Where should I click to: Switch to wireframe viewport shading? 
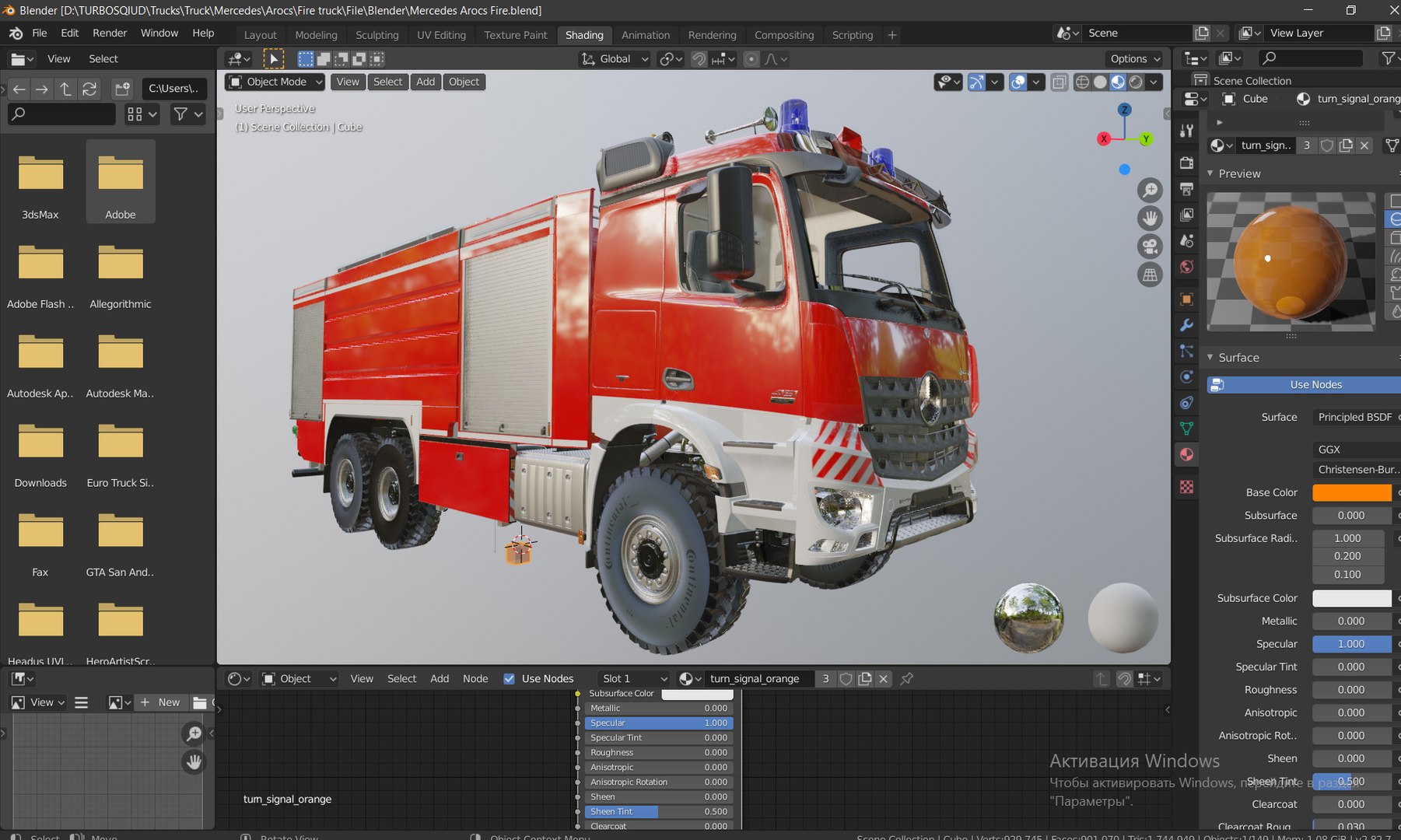[1082, 82]
